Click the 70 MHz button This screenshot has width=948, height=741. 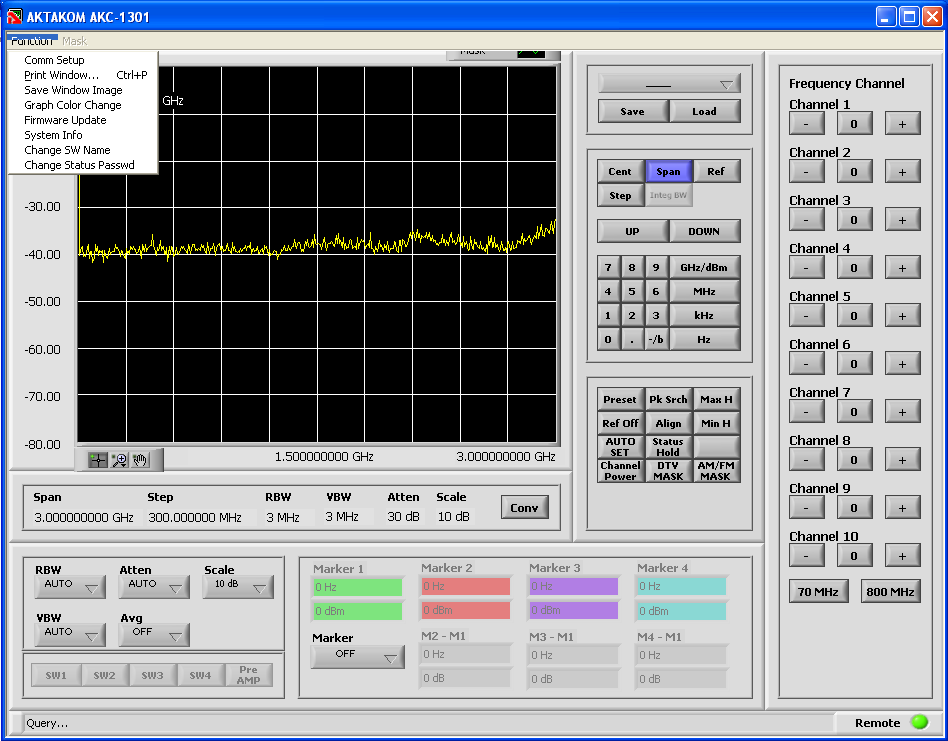click(818, 592)
